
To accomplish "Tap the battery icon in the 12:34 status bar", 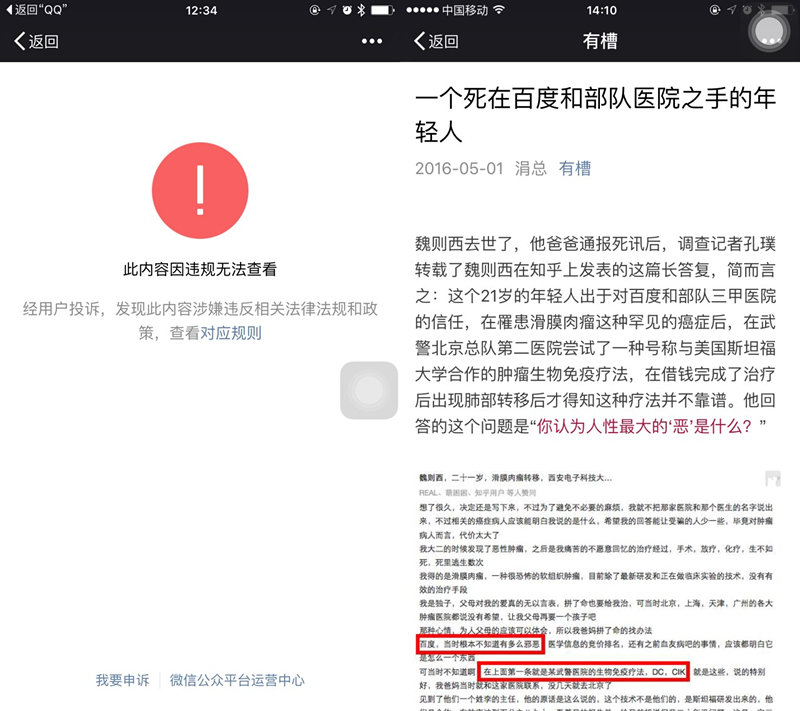I will tap(380, 10).
